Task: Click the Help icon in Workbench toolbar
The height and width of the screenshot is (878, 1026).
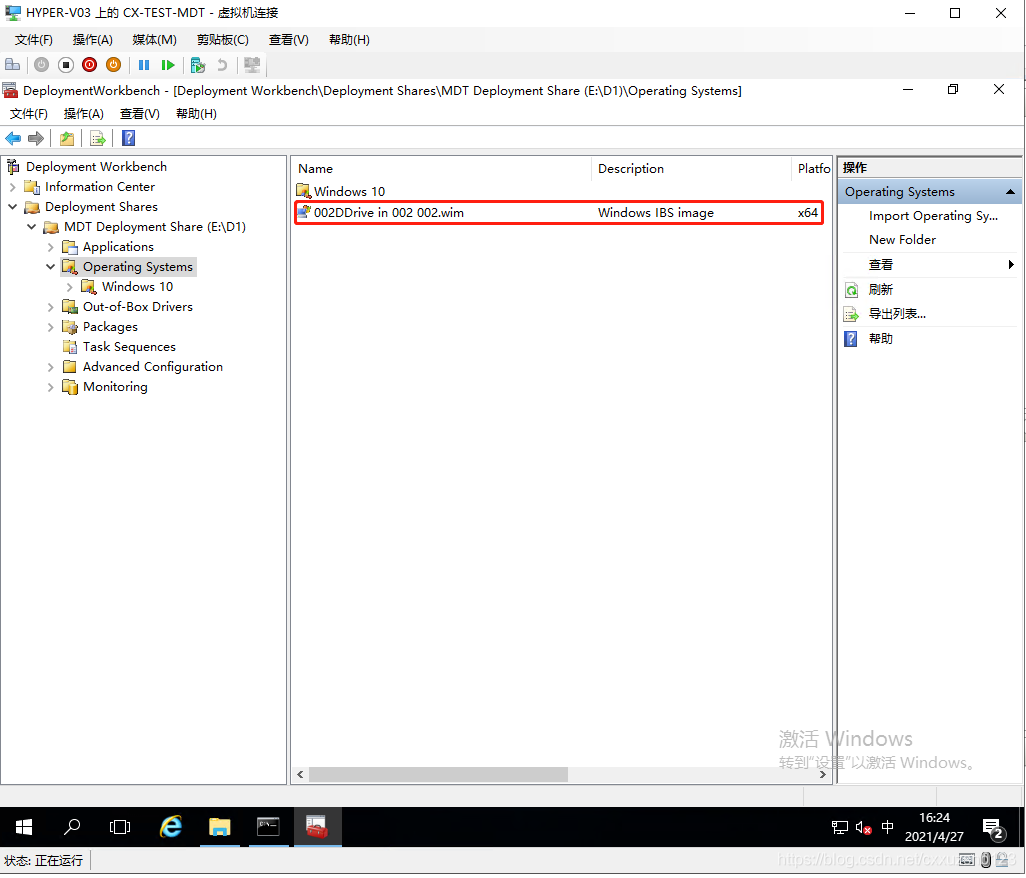Action: click(128, 138)
